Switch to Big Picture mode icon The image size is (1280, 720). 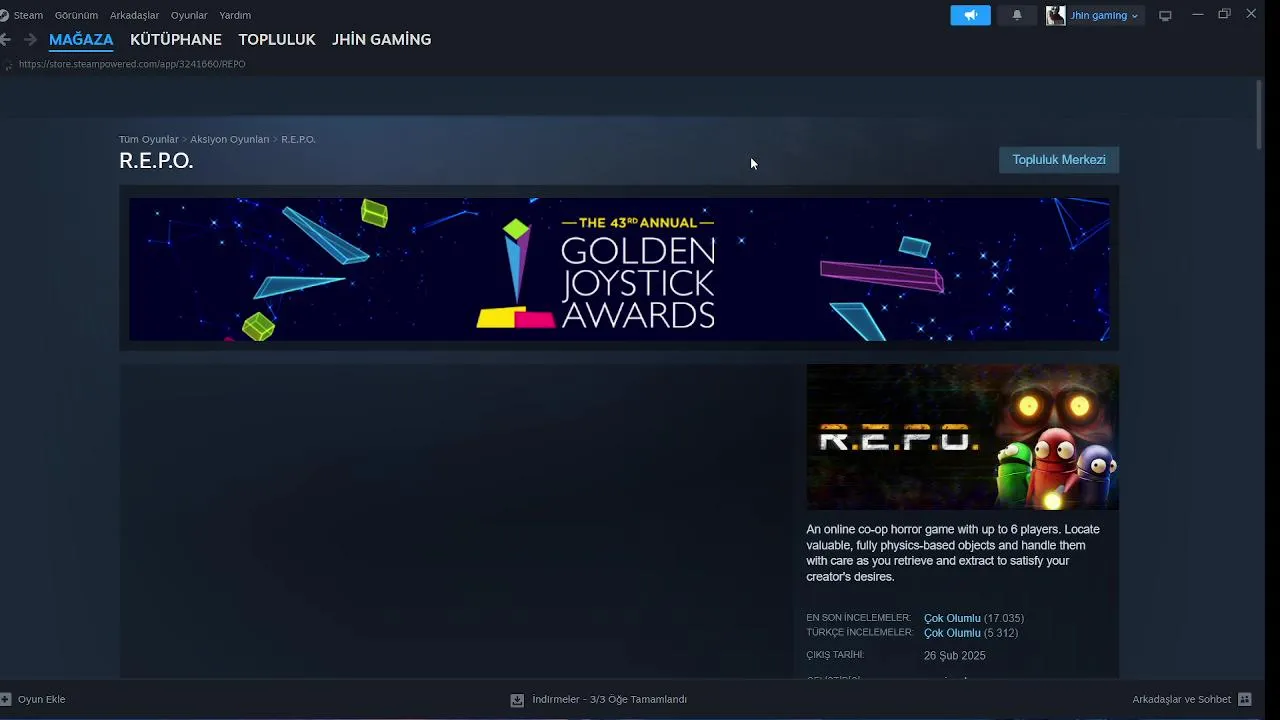(1165, 15)
